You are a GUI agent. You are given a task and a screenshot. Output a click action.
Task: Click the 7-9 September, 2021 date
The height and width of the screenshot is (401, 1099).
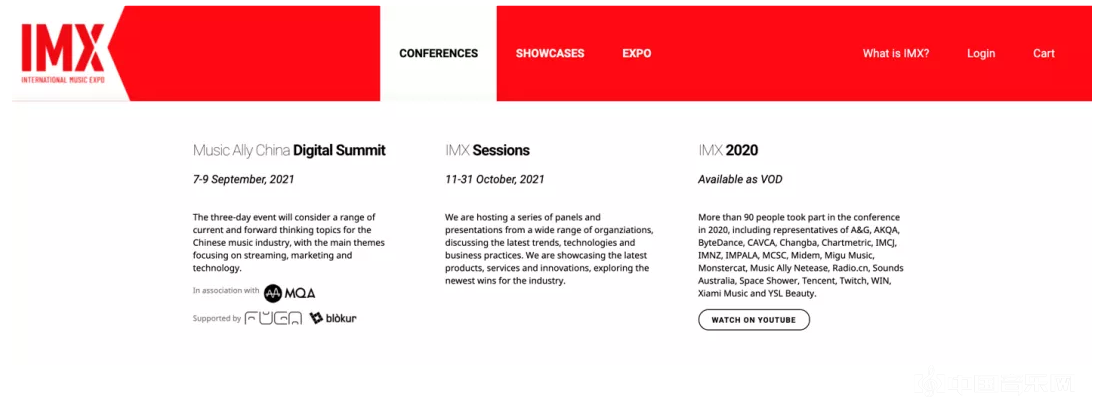(244, 180)
